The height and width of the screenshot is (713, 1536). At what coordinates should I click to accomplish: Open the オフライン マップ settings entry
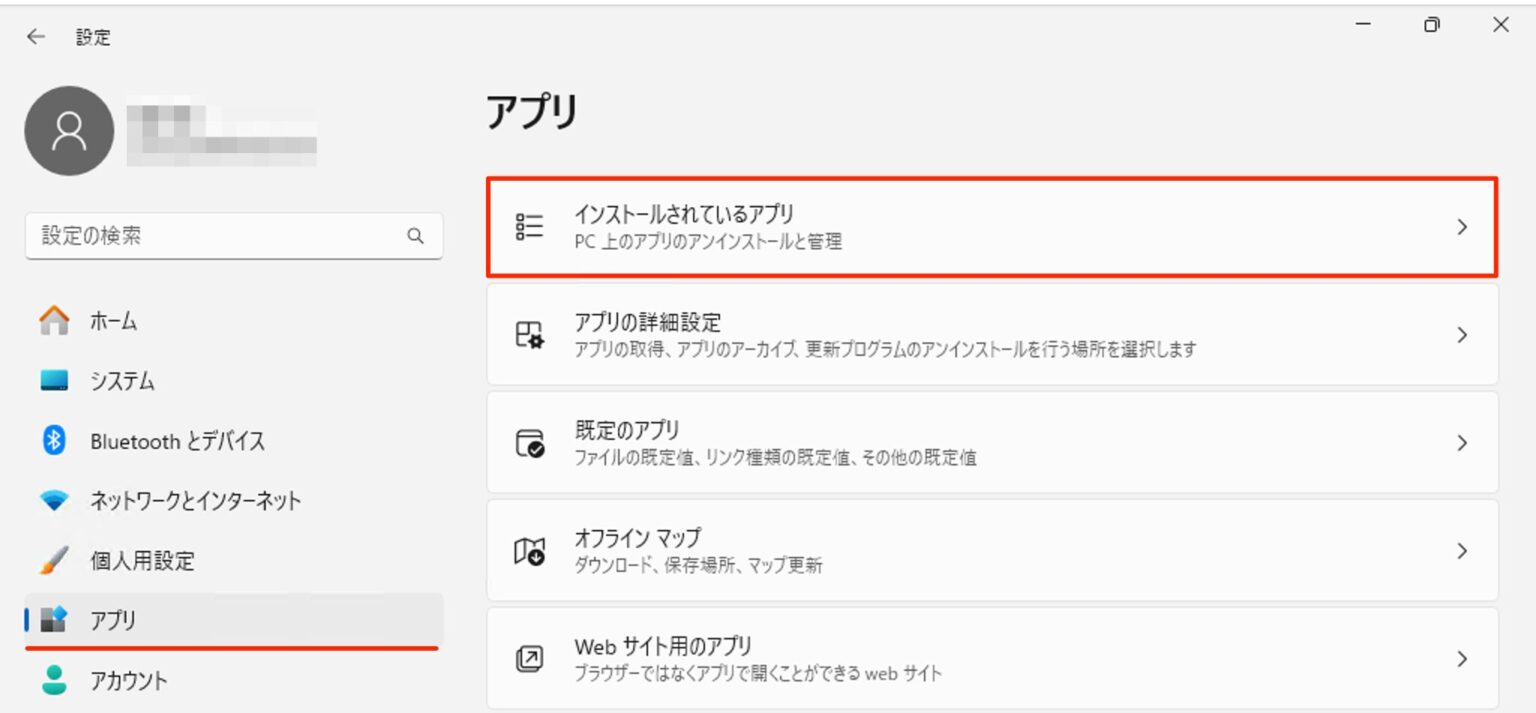637,538
